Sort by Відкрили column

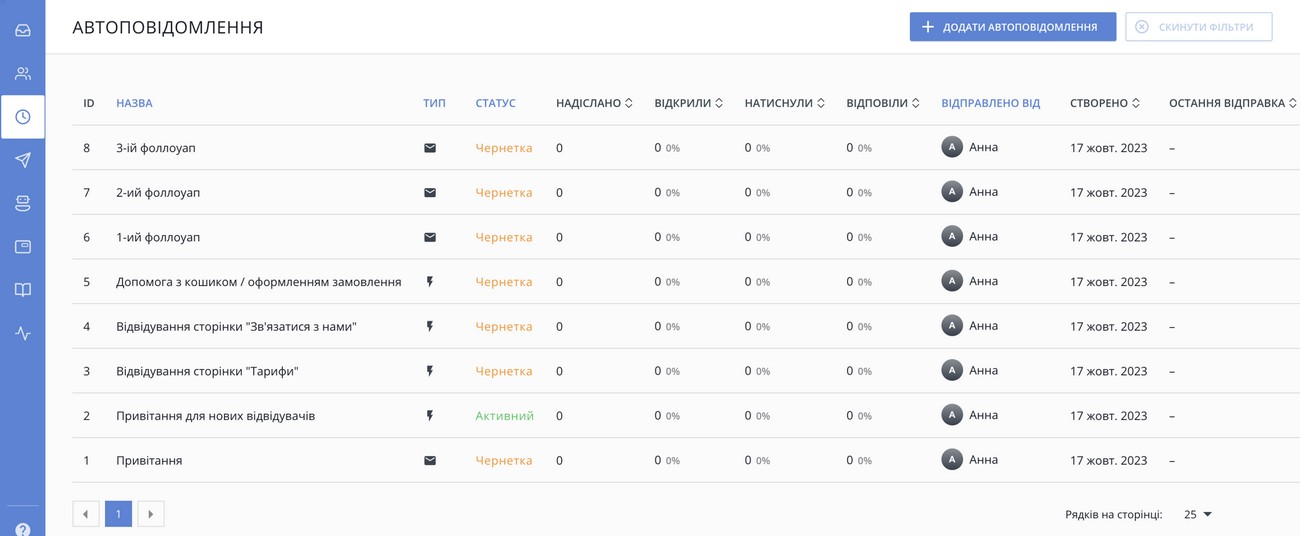(688, 103)
